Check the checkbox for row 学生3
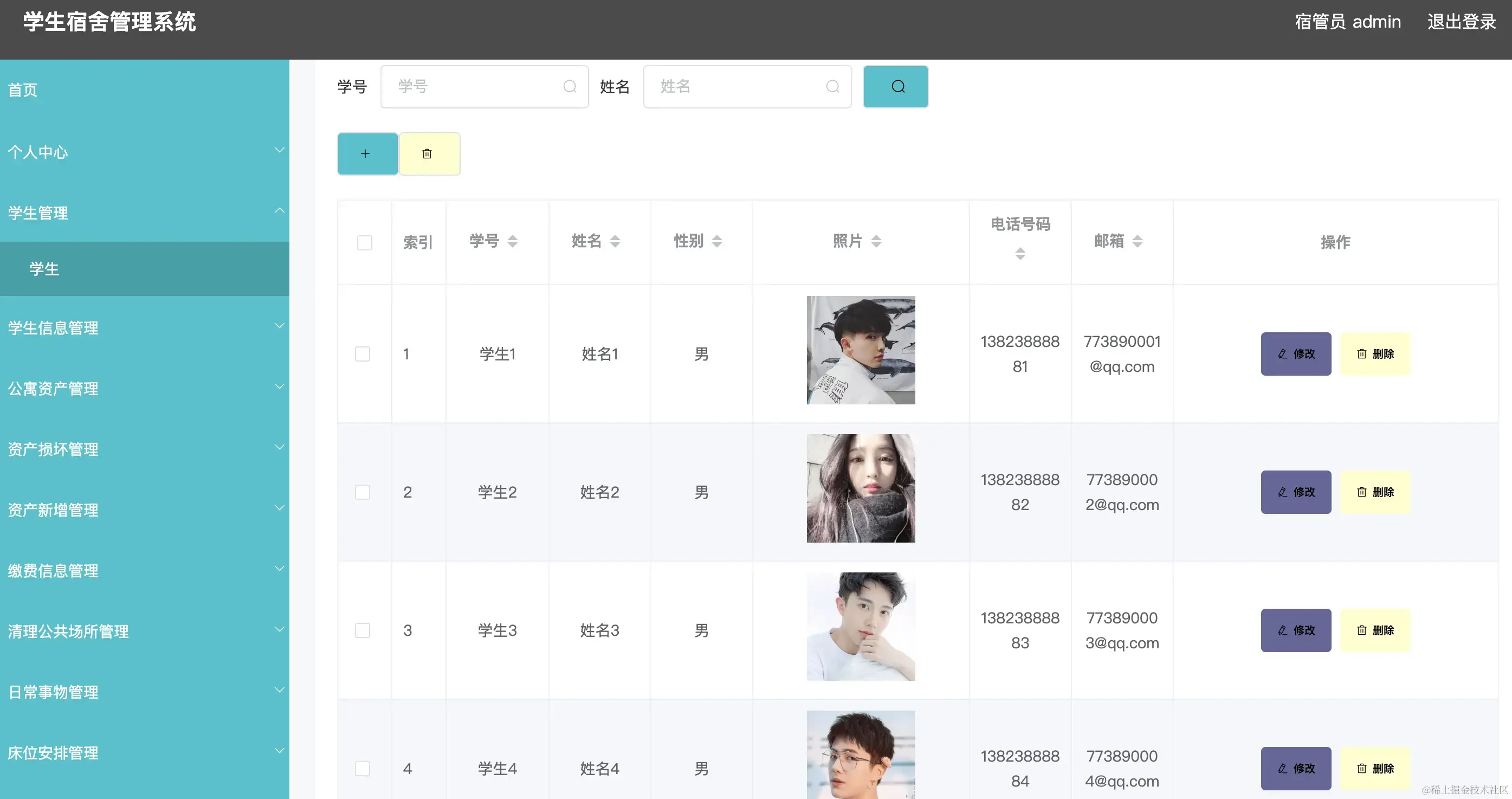 [363, 630]
